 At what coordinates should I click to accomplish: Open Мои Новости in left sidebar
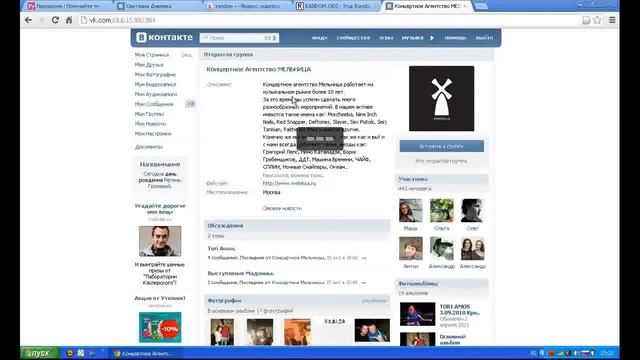[150, 124]
